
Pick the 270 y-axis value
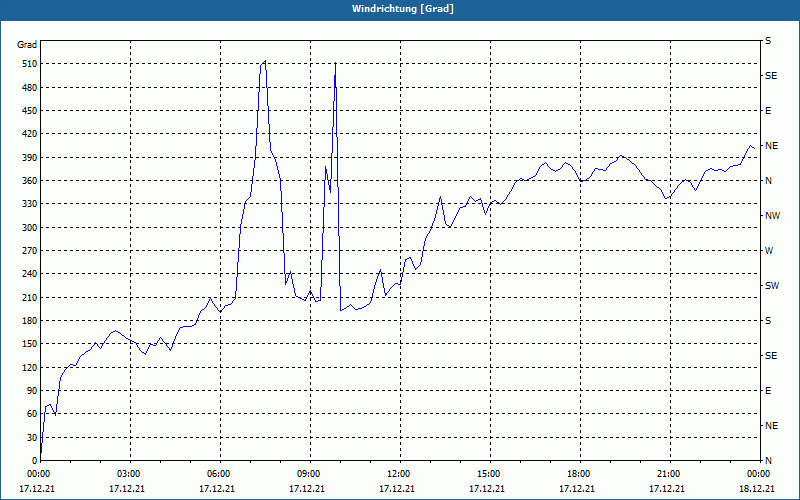coord(30,251)
